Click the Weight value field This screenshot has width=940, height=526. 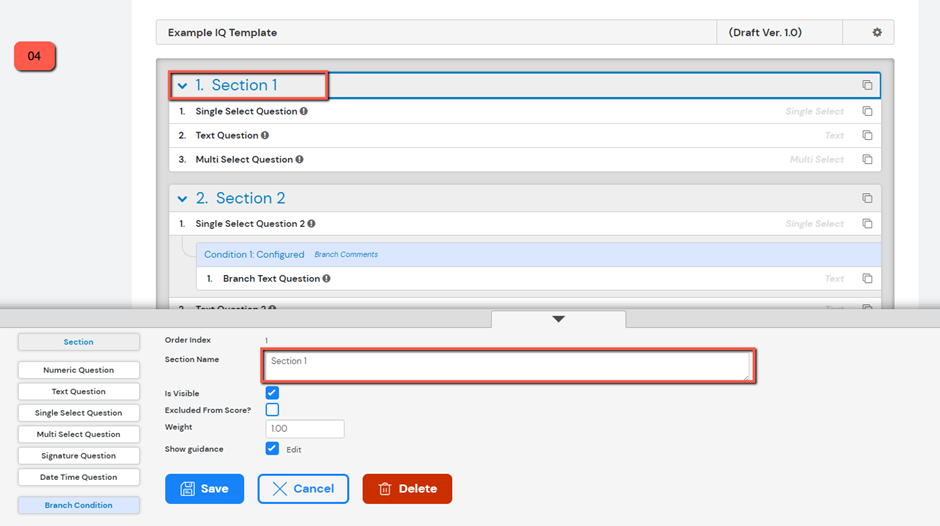(304, 428)
